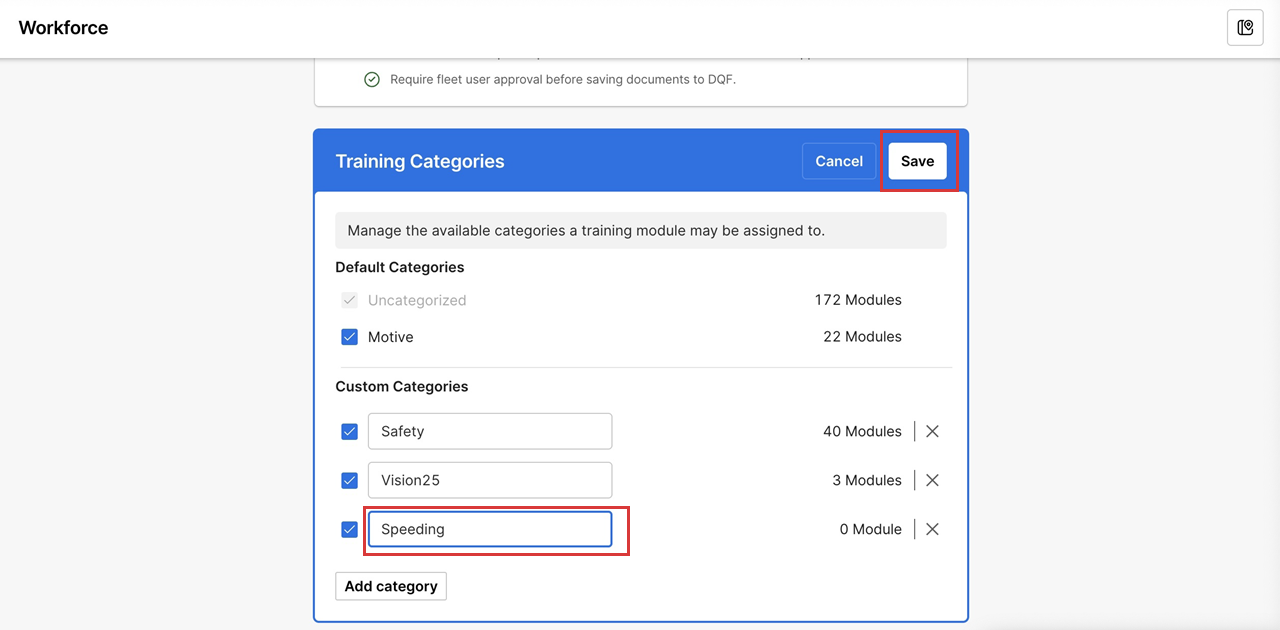This screenshot has width=1280, height=630.
Task: Click the greyed Uncategorized checkbox
Action: click(x=349, y=301)
